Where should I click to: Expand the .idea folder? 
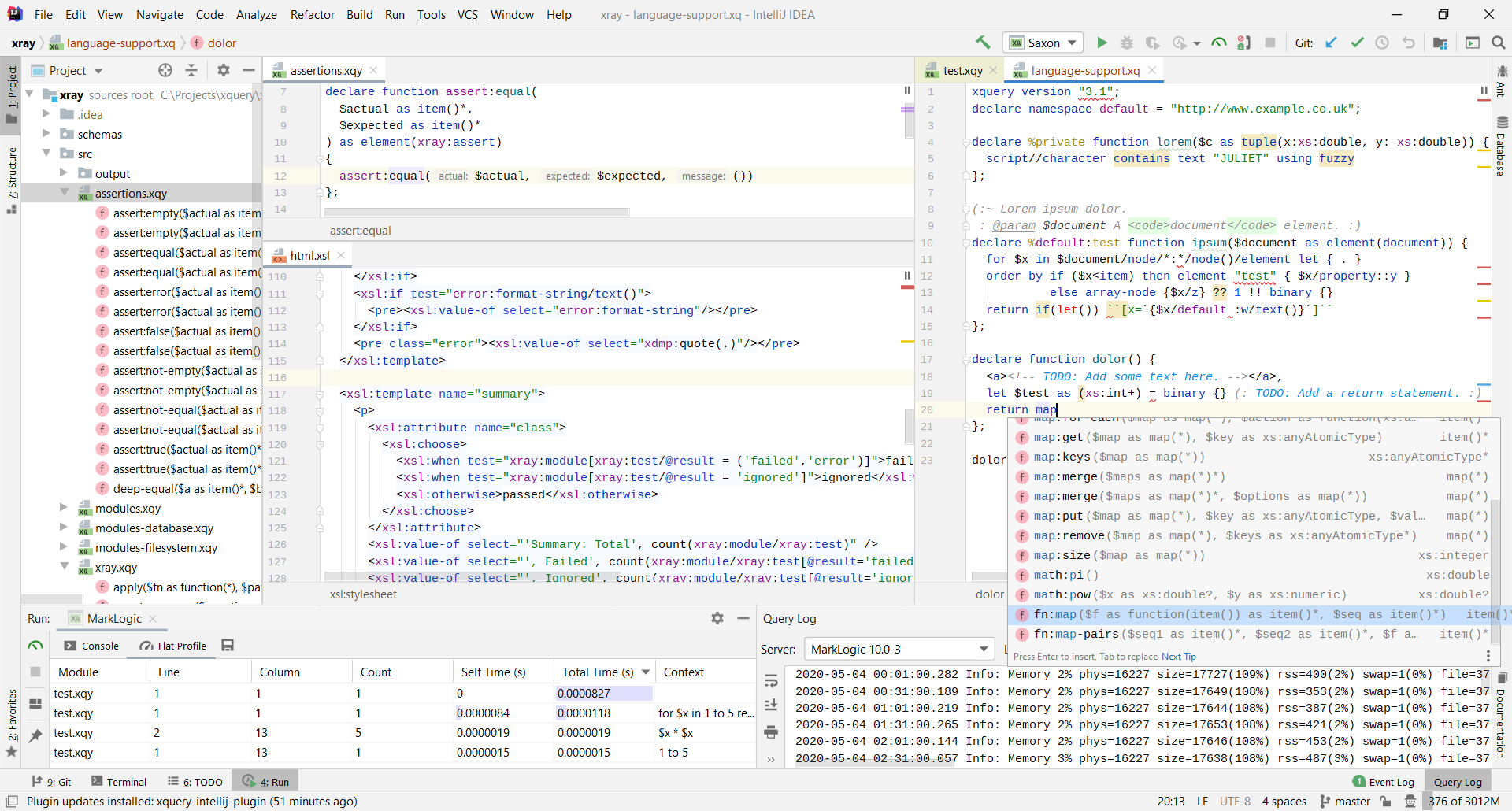(46, 114)
